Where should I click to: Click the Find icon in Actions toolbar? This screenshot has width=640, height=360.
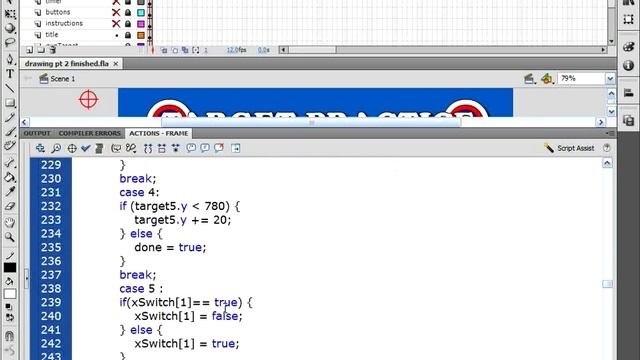(x=56, y=148)
